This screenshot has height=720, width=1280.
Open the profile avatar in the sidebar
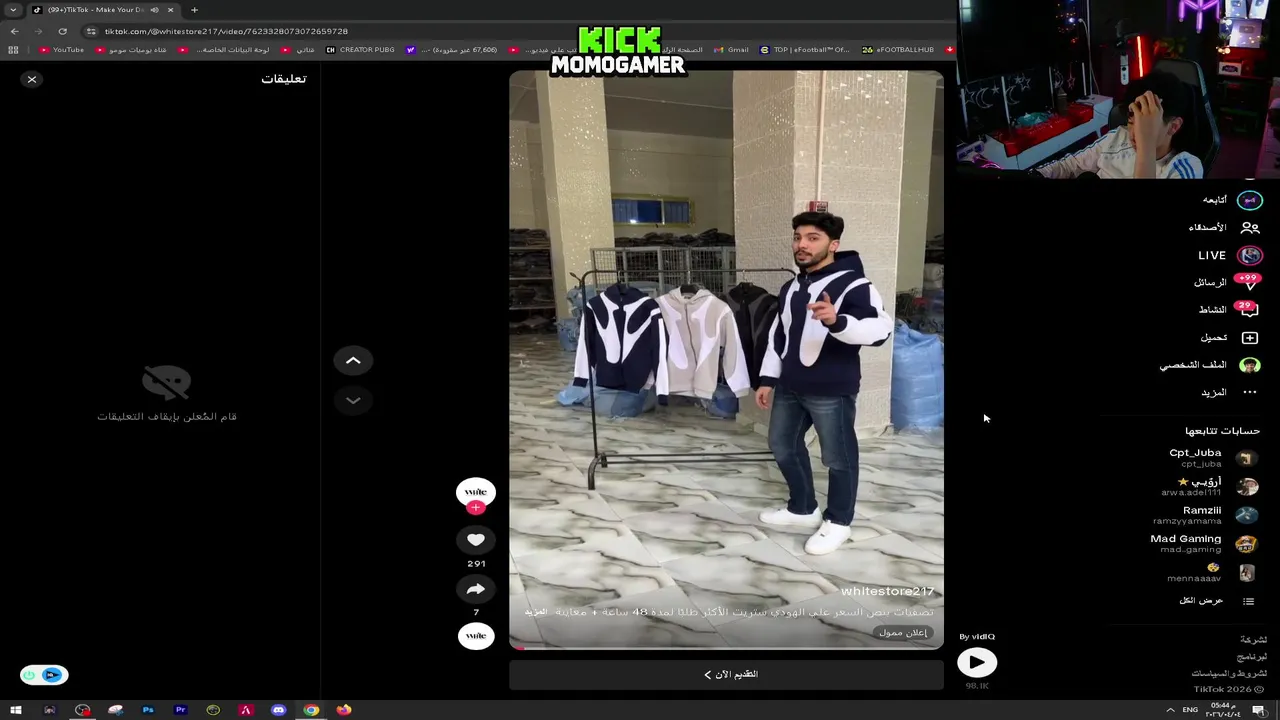pos(1250,365)
